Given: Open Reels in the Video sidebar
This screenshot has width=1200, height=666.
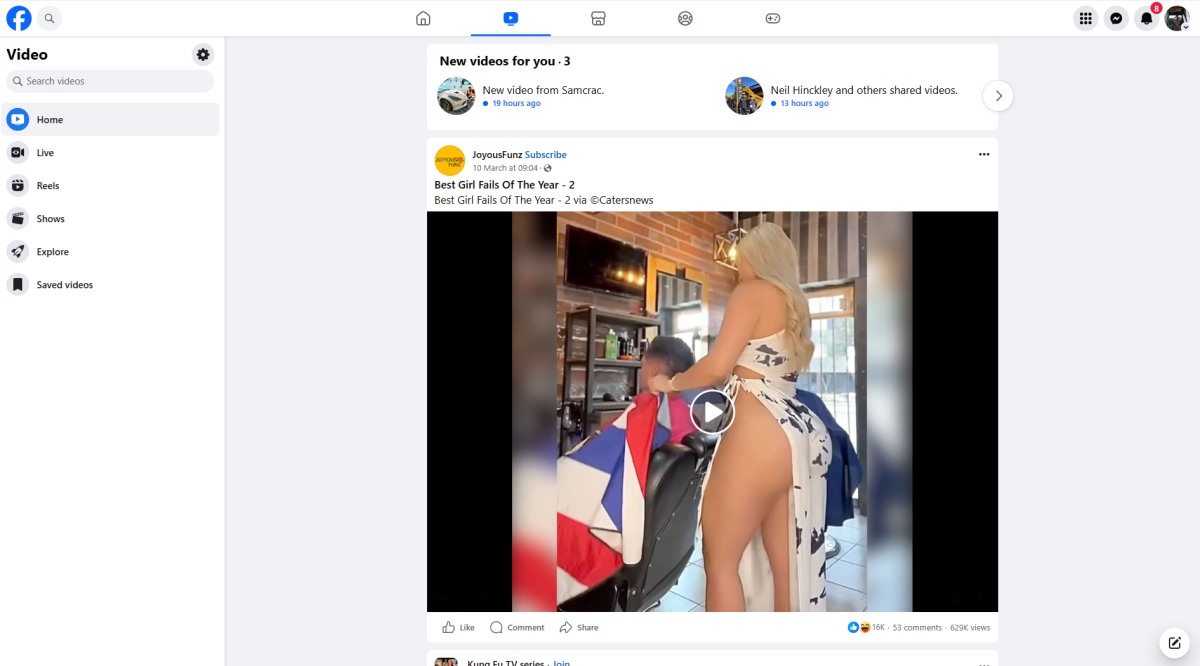Looking at the screenshot, I should [110, 186].
